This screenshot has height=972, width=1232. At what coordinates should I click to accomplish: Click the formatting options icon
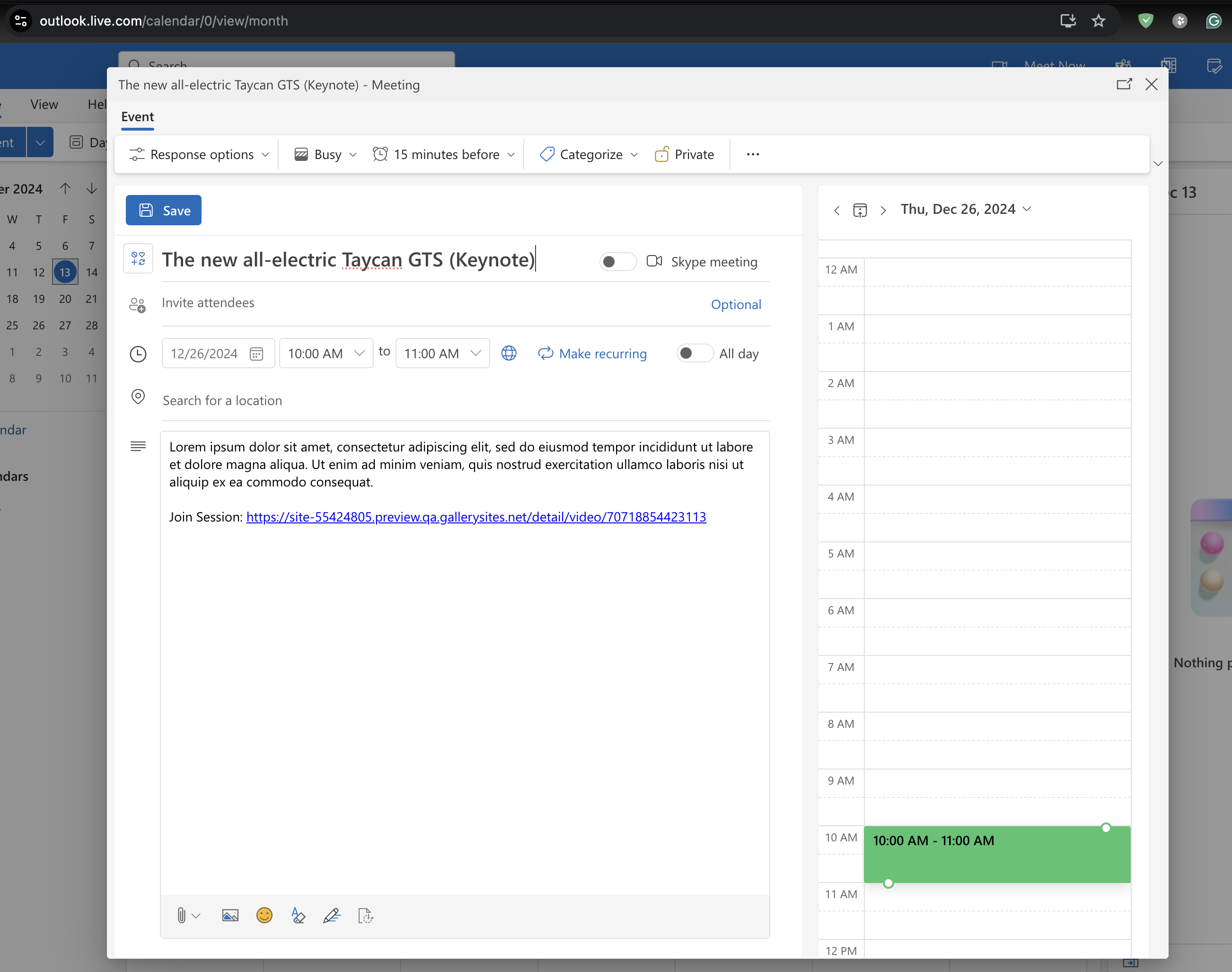pyautogui.click(x=298, y=916)
